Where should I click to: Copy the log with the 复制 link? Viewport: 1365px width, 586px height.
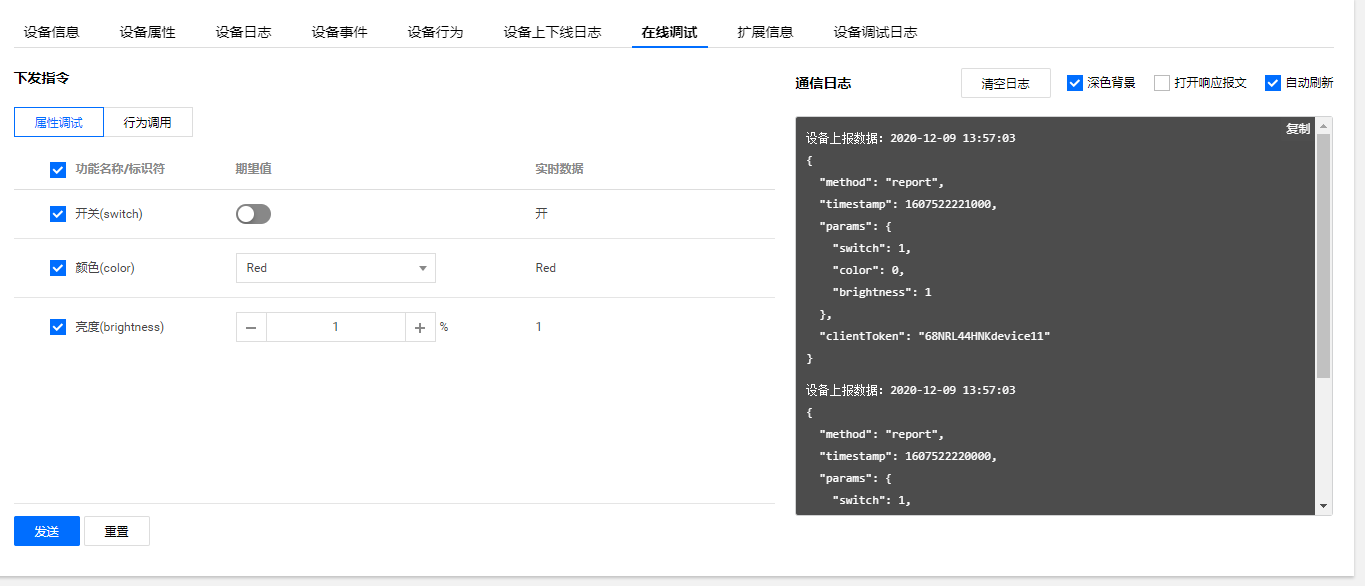(1297, 129)
